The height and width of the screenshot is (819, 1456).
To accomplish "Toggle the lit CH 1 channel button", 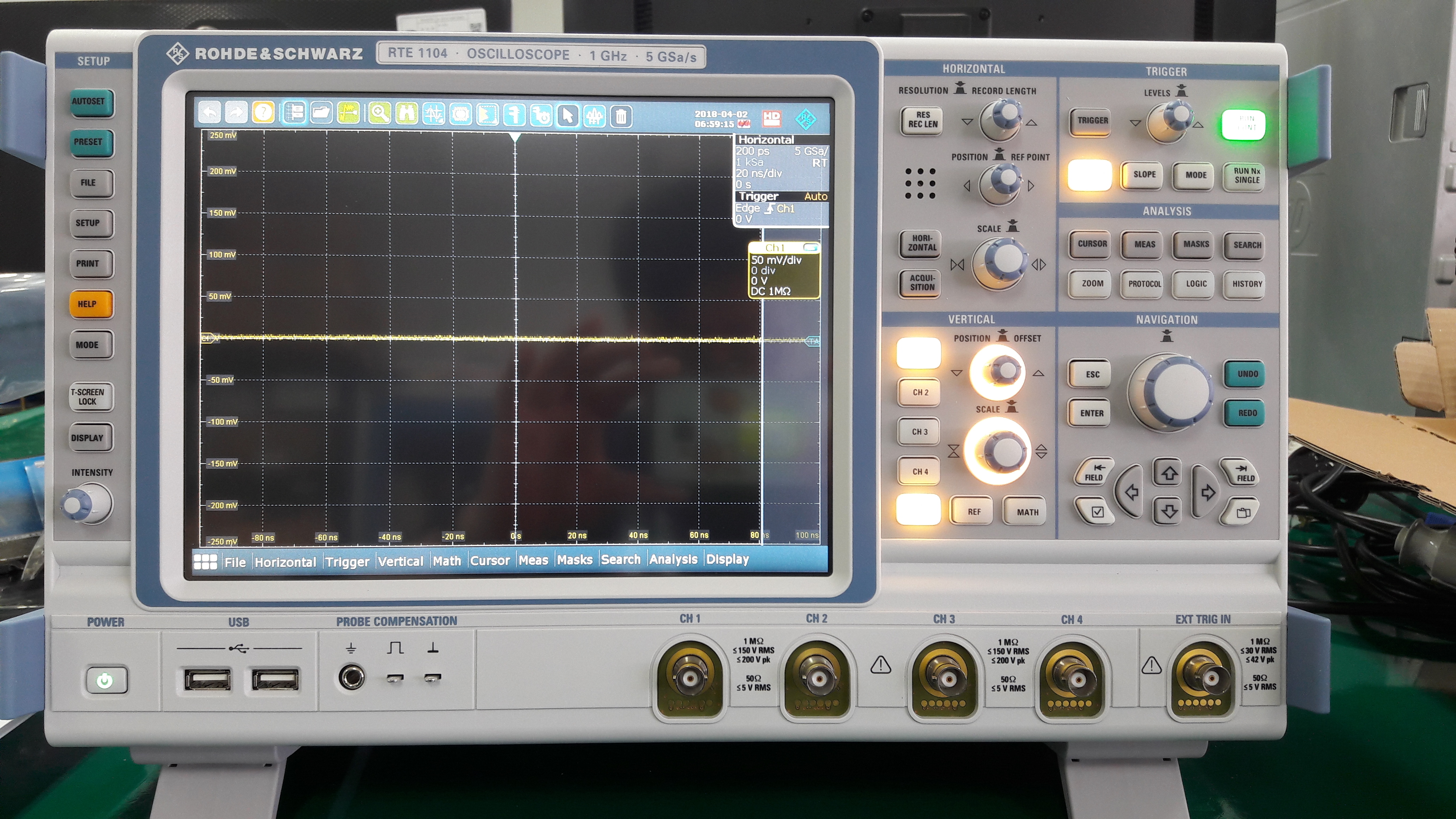I will click(x=918, y=353).
